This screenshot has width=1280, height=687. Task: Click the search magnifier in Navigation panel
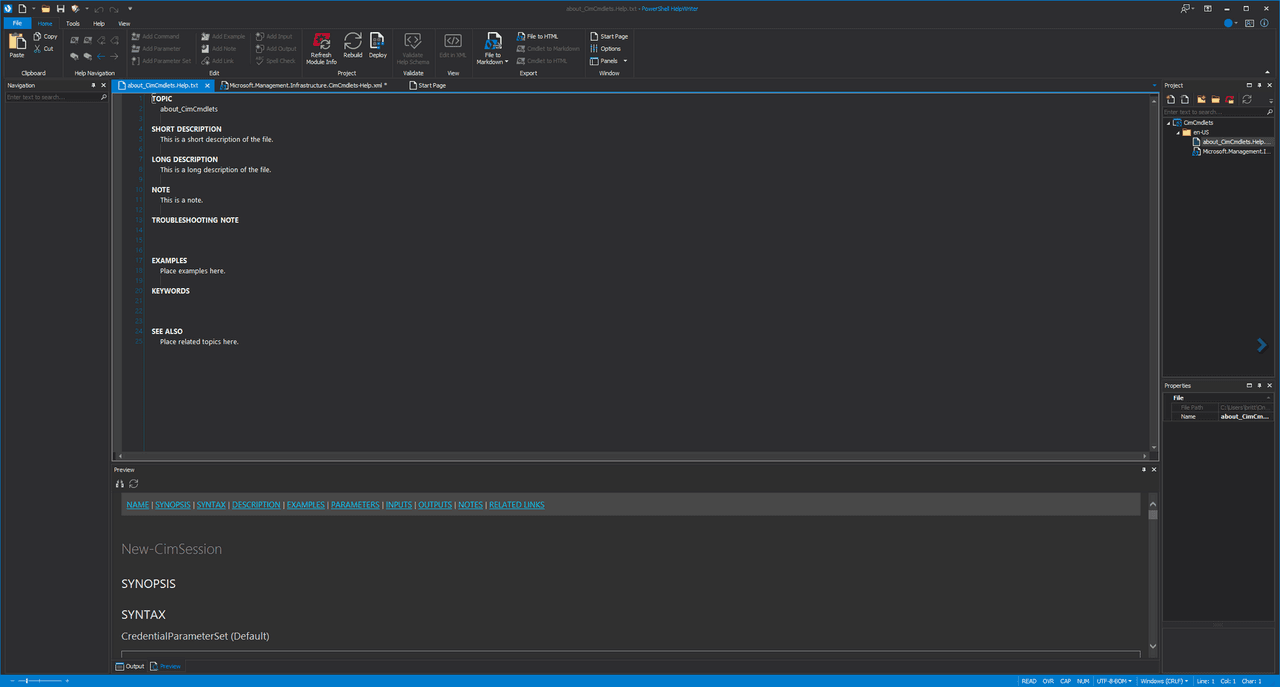point(103,97)
